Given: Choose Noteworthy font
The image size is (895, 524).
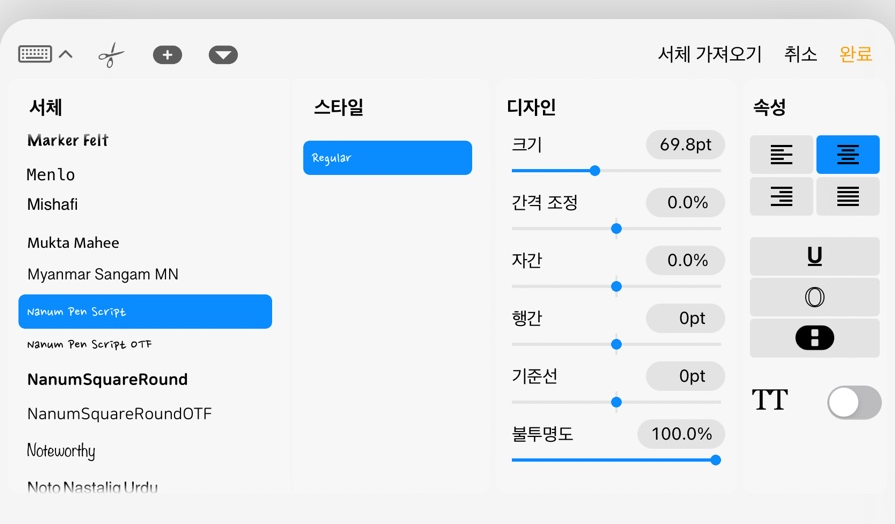Looking at the screenshot, I should click(x=61, y=451).
